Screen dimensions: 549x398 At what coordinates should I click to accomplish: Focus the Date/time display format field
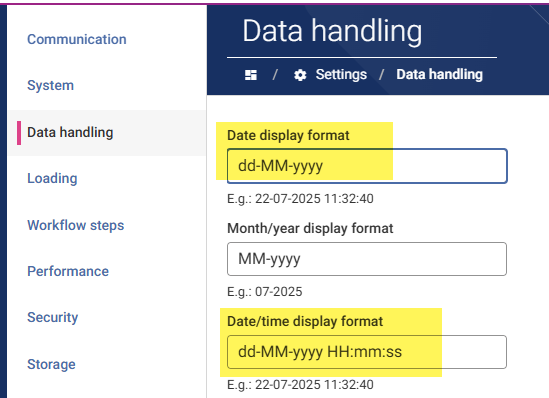367,352
